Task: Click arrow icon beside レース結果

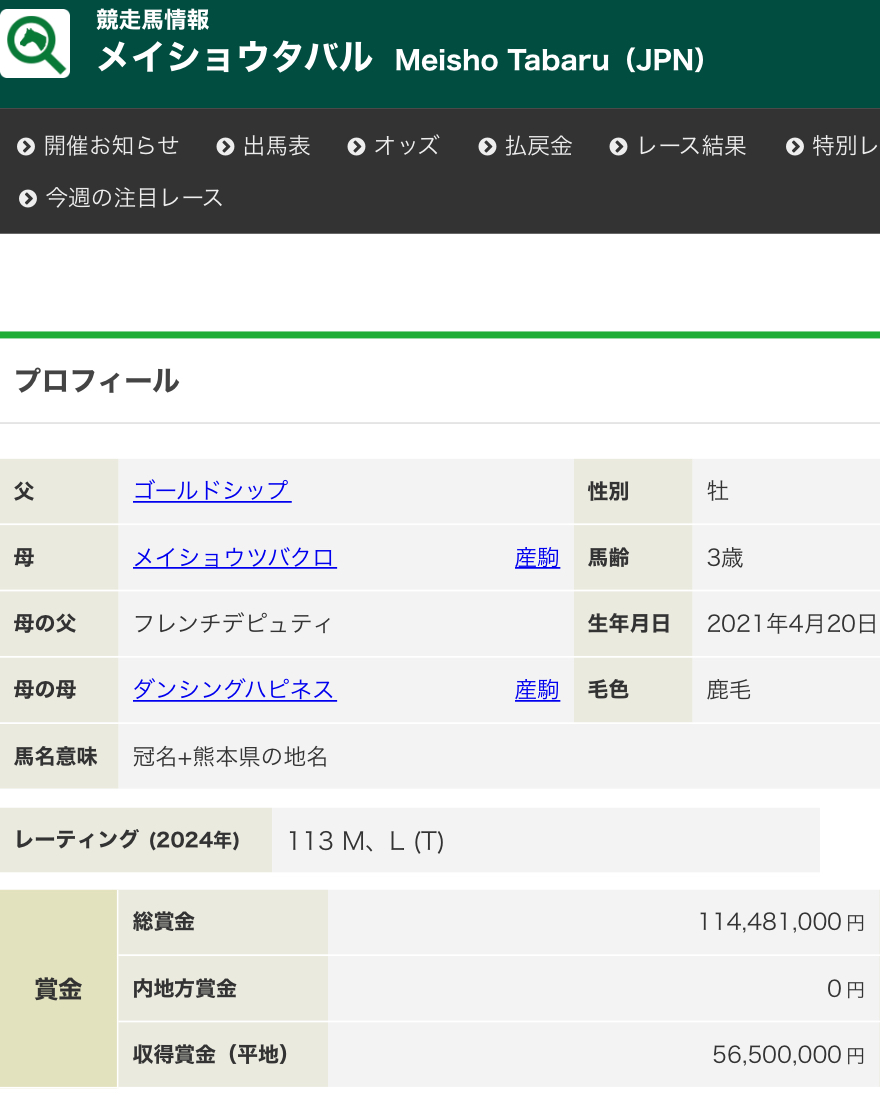Action: [618, 147]
